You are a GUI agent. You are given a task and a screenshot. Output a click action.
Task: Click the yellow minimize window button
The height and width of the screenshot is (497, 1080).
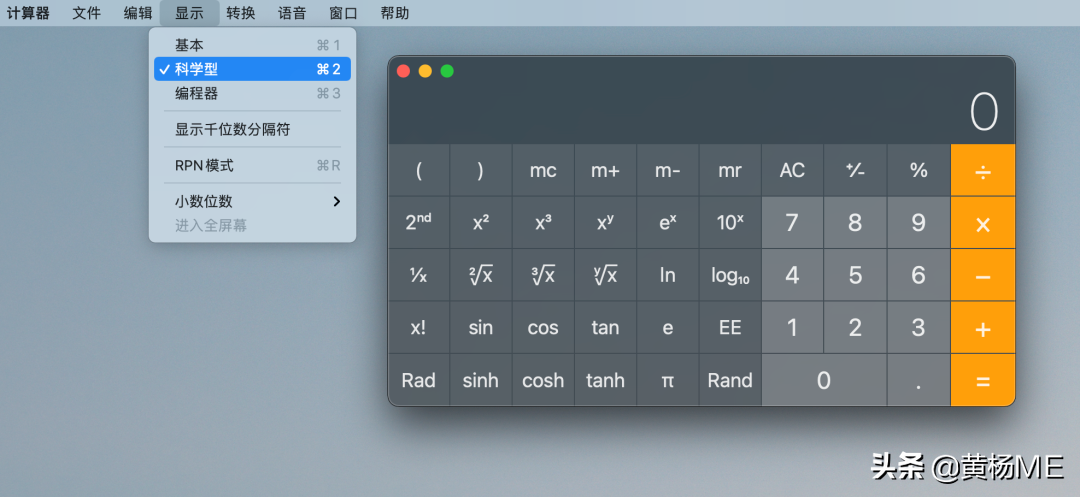tap(425, 71)
